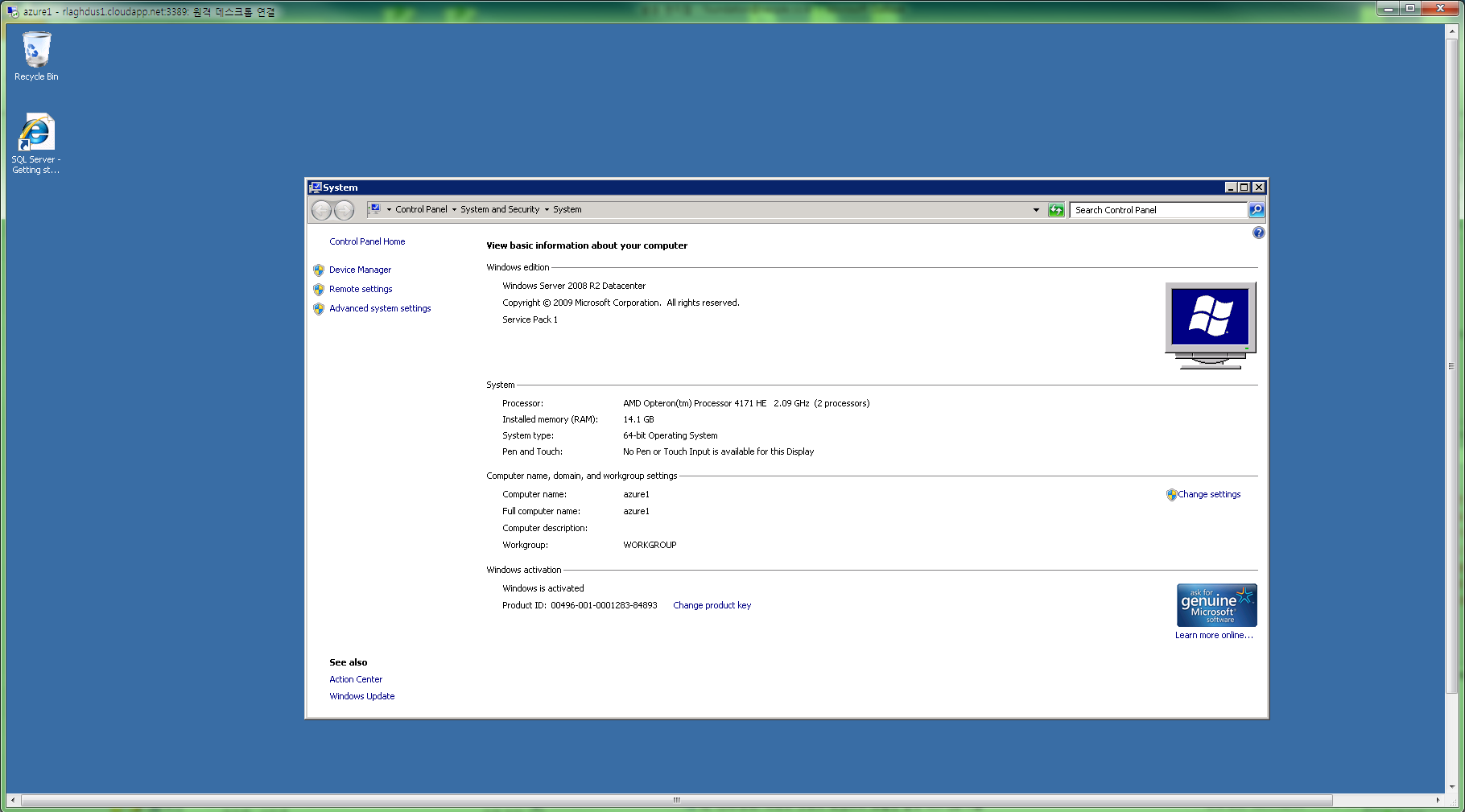1465x812 pixels.
Task: Click the 'Windows is activated' text
Action: pos(543,588)
